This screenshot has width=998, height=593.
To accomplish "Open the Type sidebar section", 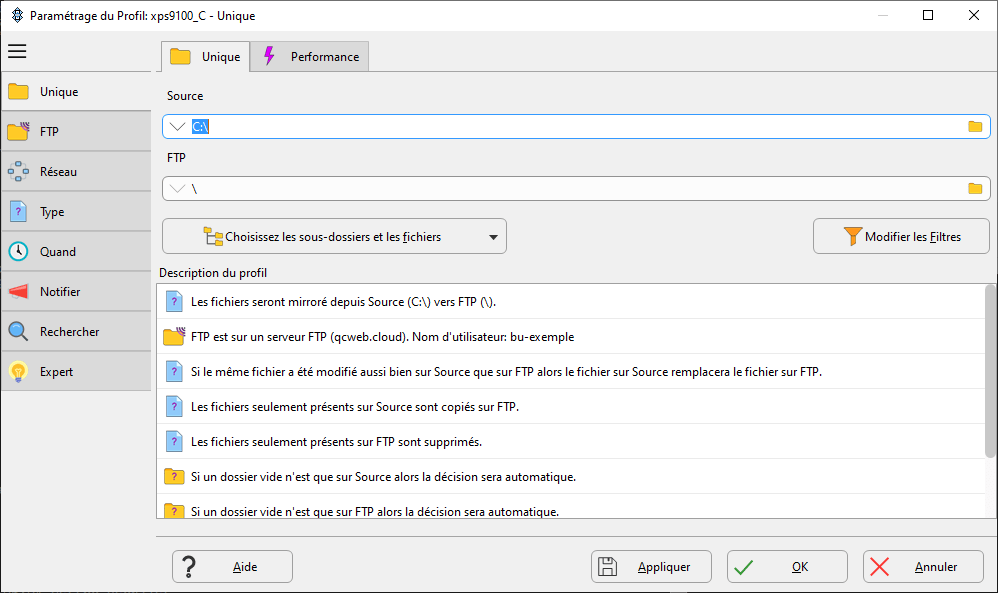I will (x=76, y=212).
